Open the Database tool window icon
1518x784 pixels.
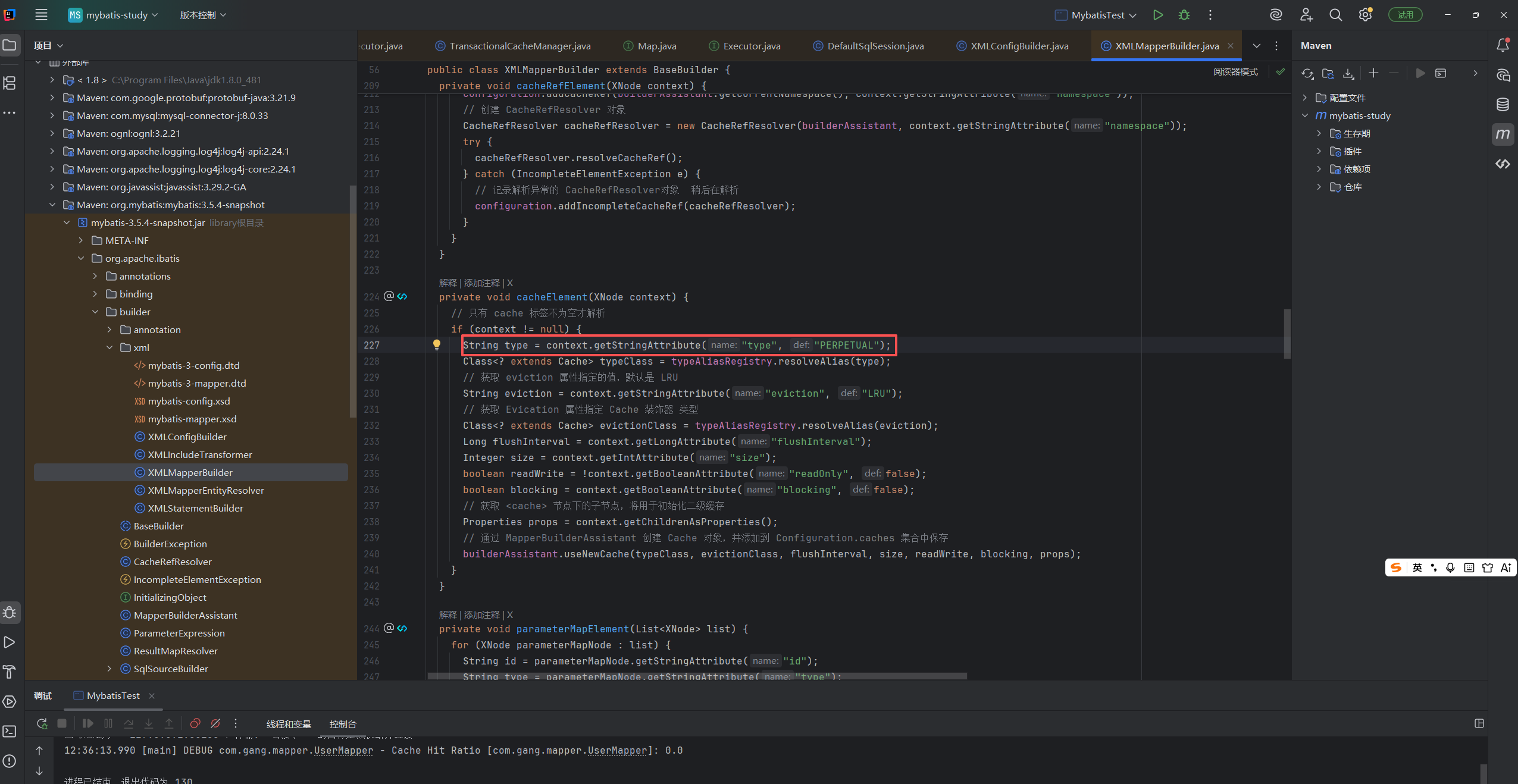[x=1503, y=105]
